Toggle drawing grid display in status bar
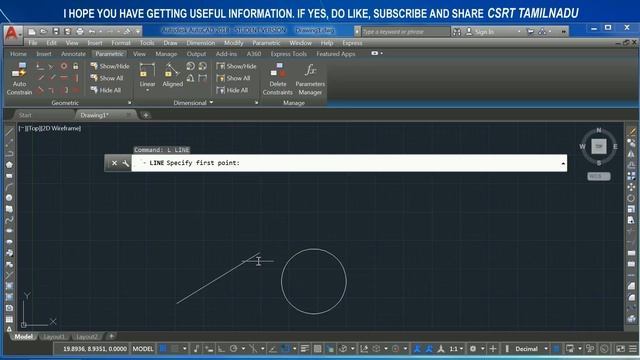The image size is (640, 360). pos(163,349)
